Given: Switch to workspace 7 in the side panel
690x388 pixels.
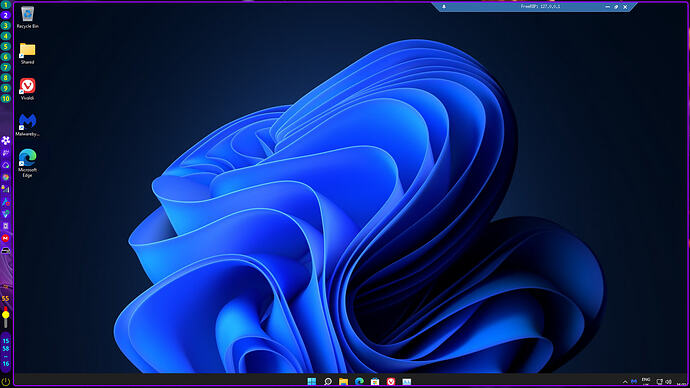Looking at the screenshot, I should (6, 67).
